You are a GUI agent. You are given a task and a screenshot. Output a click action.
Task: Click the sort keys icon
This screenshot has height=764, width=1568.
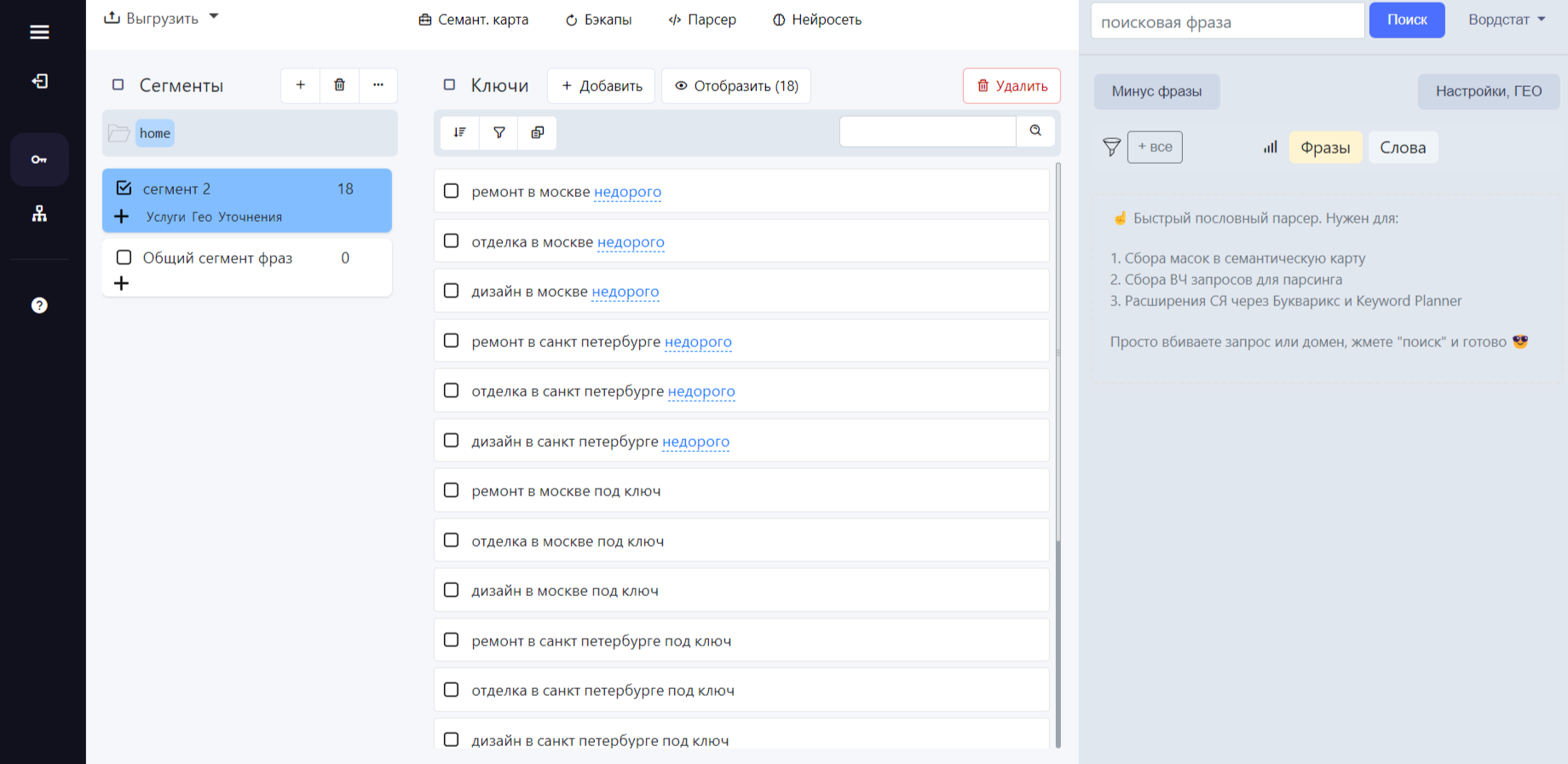[460, 132]
